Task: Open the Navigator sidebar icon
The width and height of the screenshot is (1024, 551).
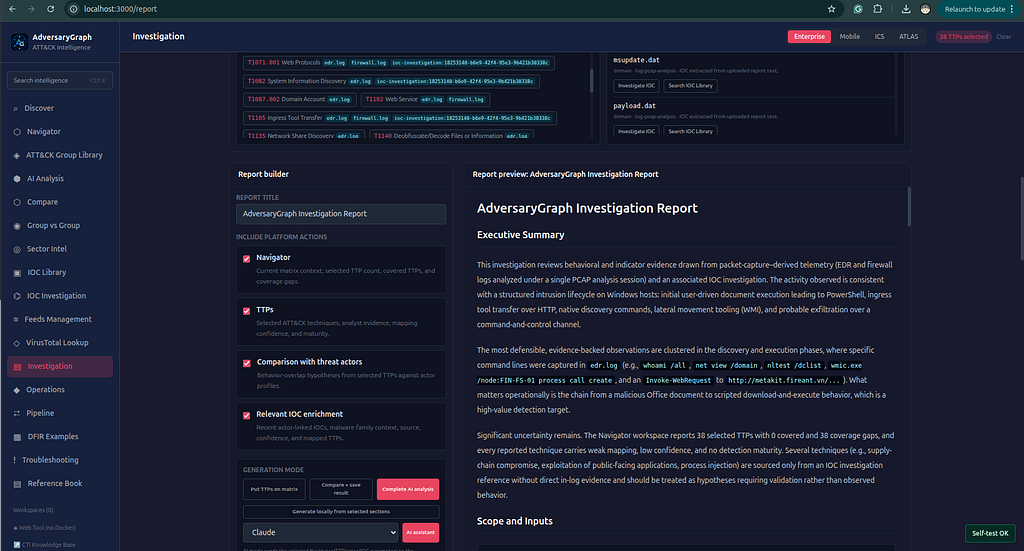Action: (x=17, y=132)
